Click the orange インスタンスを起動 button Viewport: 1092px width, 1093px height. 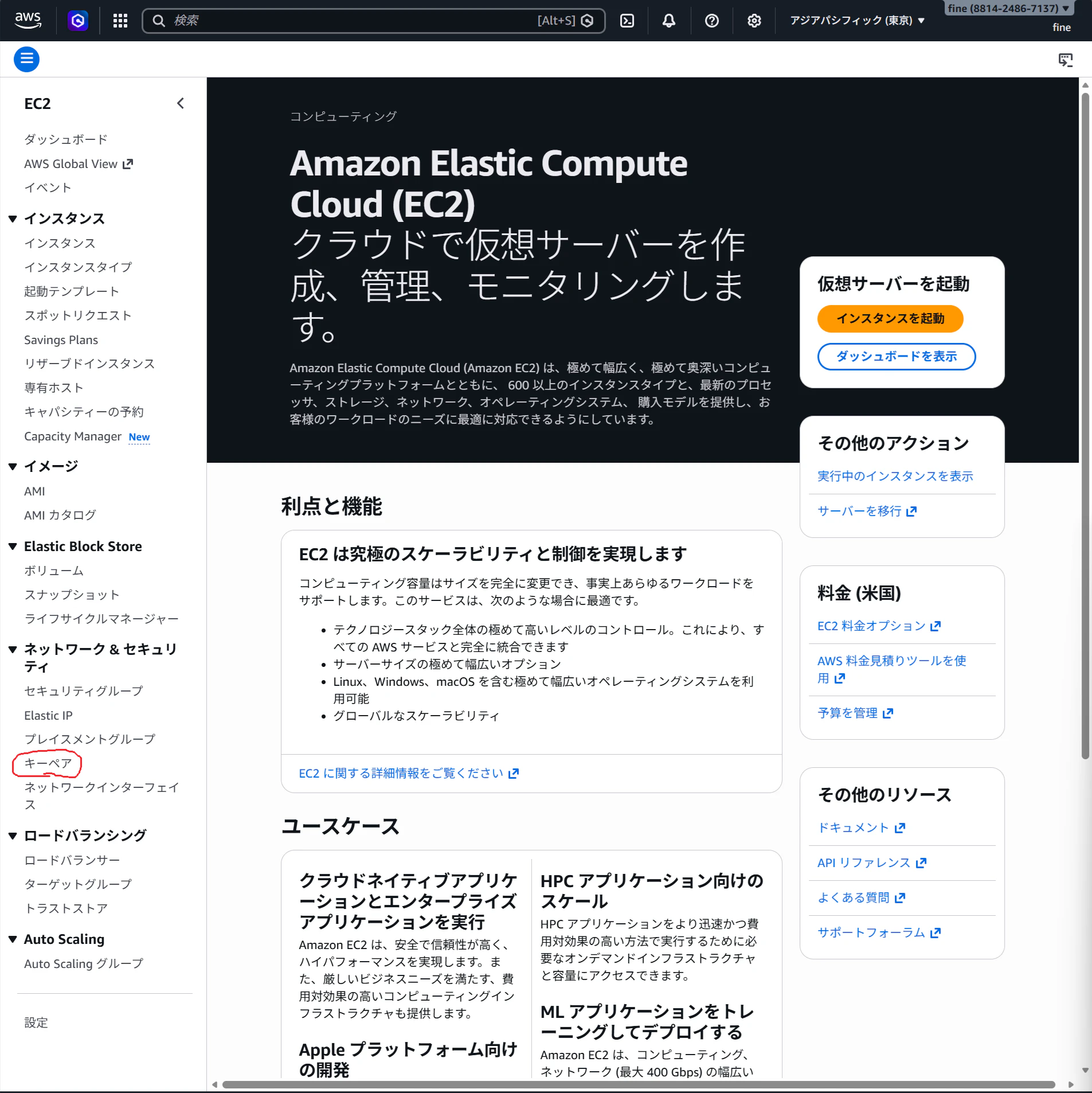pos(890,319)
